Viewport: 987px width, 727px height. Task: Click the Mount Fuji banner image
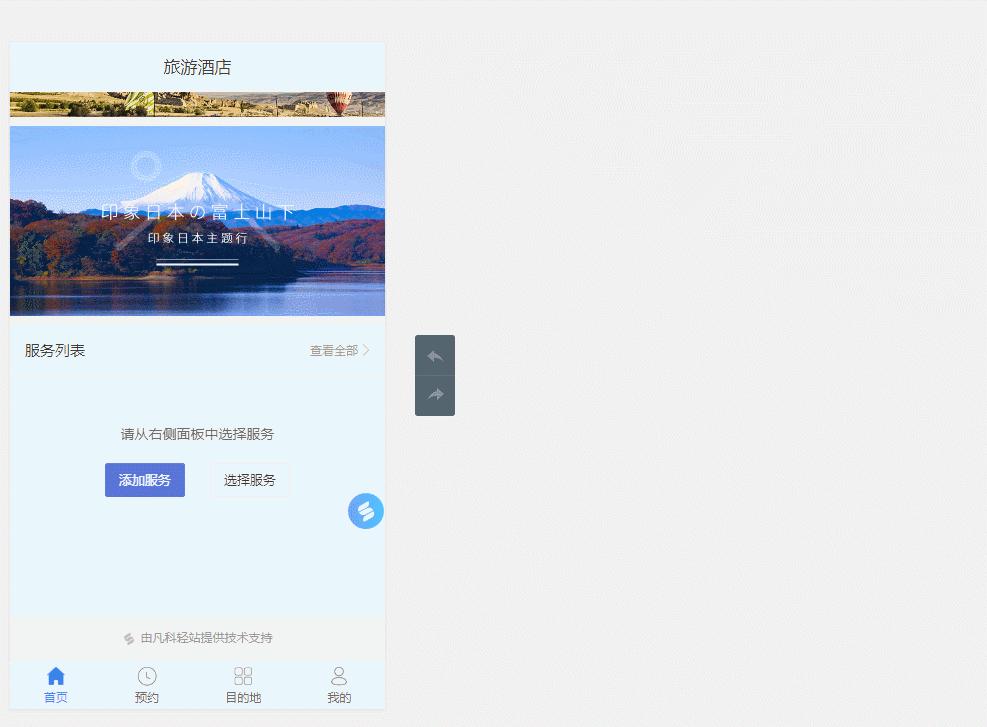click(x=197, y=220)
